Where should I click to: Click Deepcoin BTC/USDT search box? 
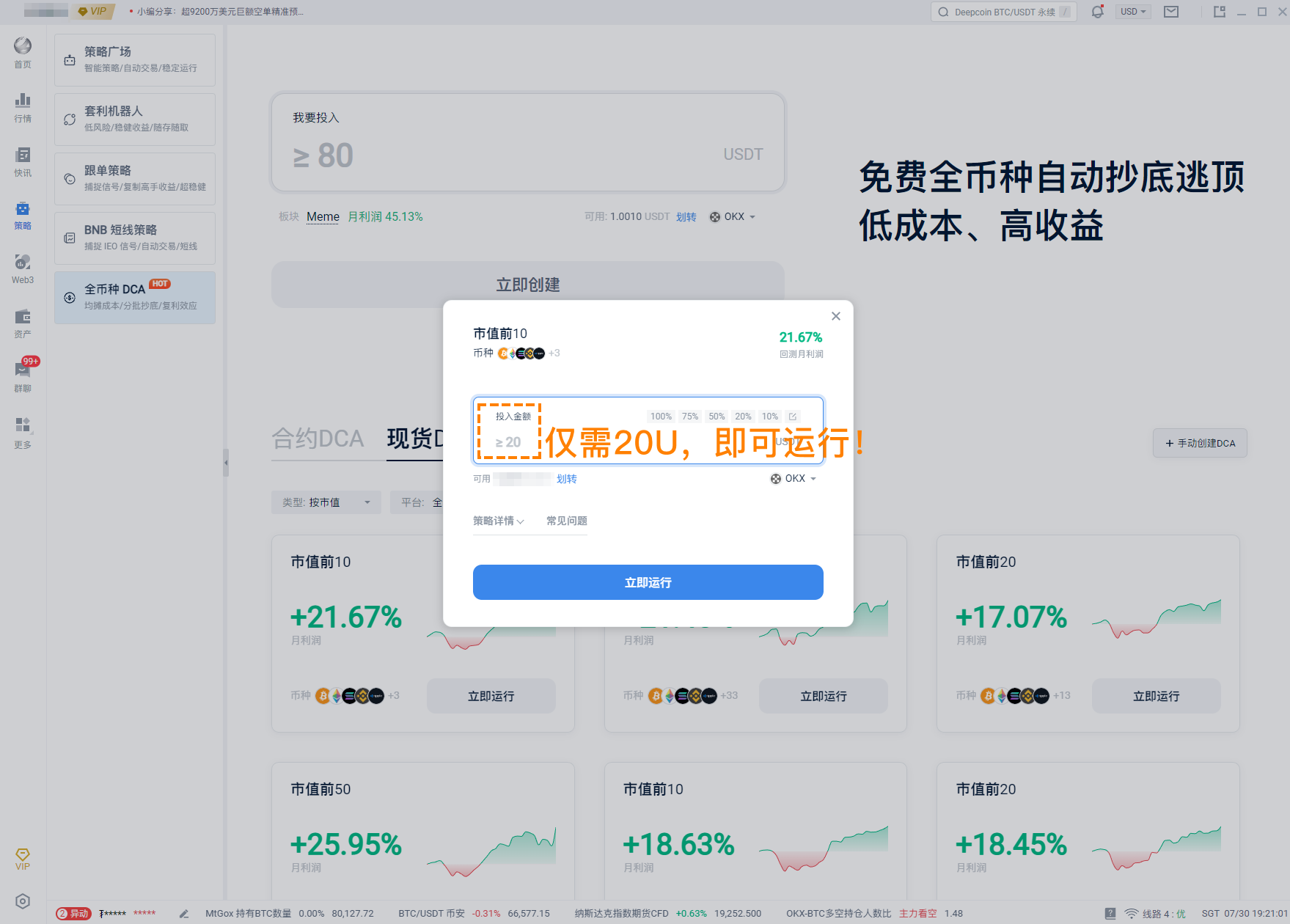[x=1003, y=12]
